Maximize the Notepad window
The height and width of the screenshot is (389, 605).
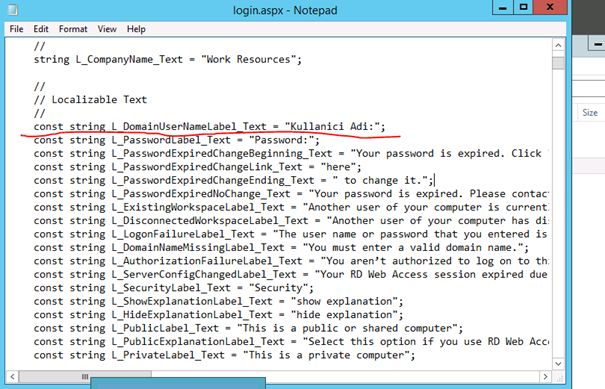tap(523, 7)
